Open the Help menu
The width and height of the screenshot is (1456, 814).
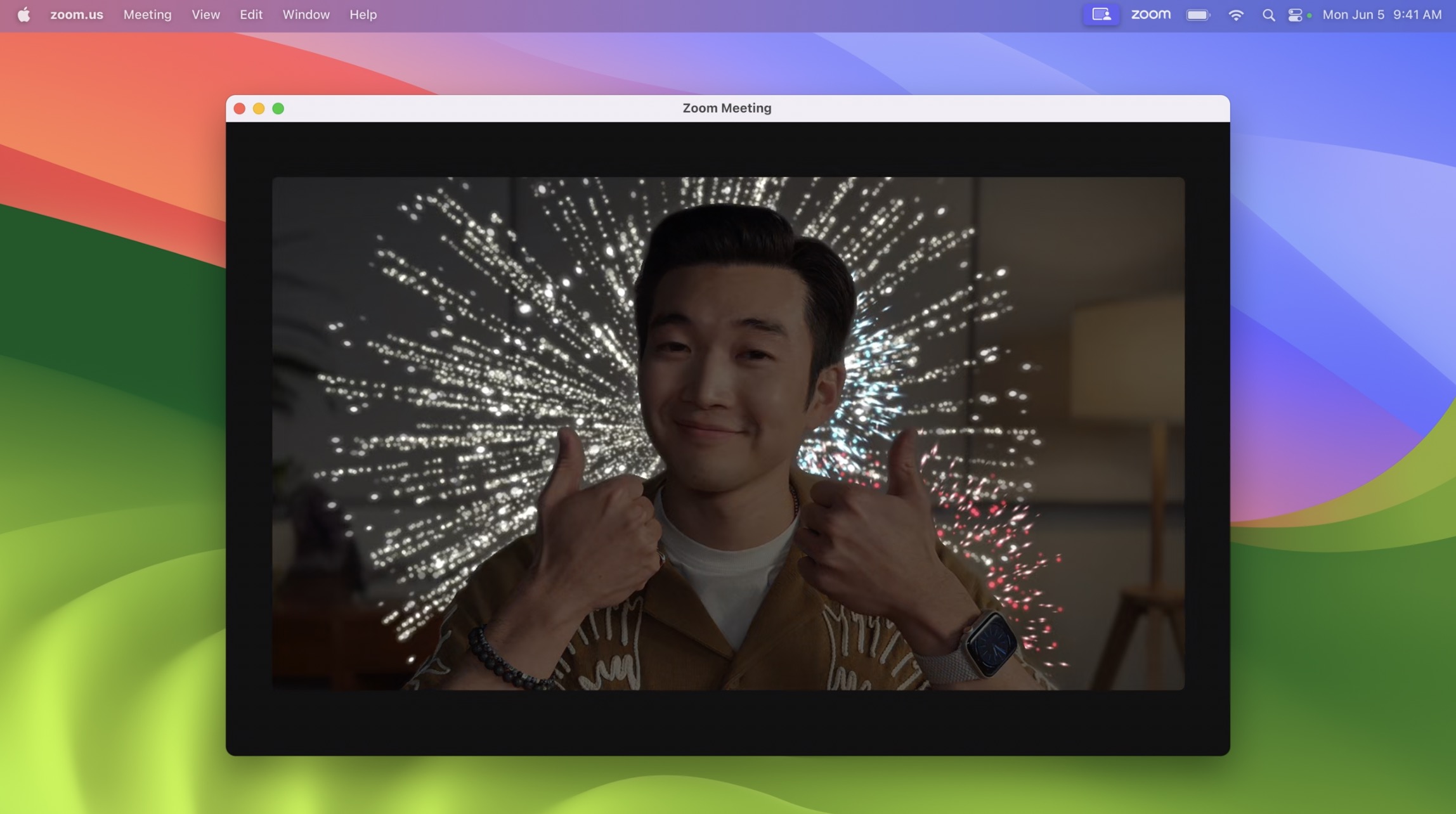click(x=363, y=15)
